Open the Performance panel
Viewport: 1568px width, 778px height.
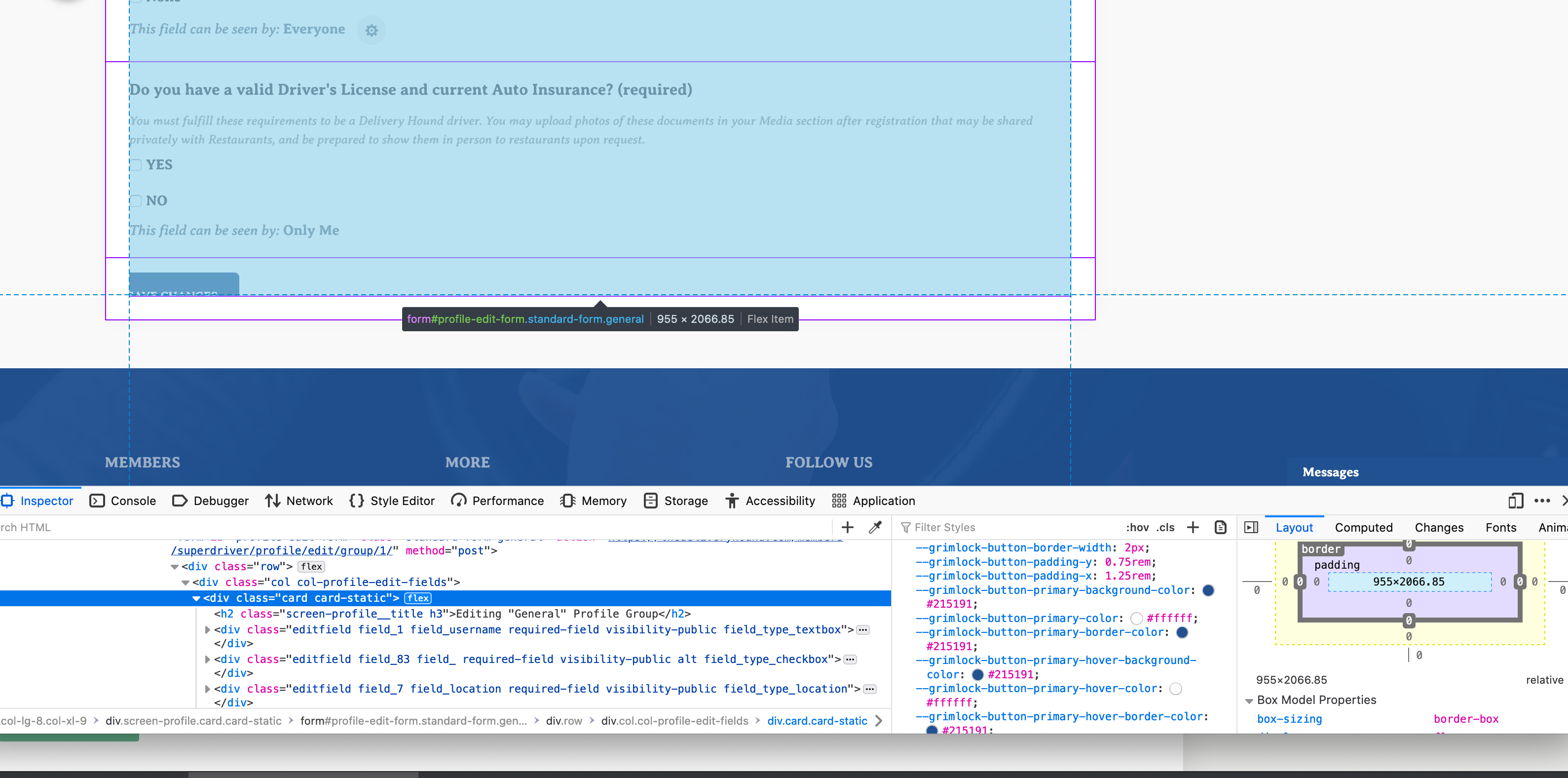pos(497,500)
